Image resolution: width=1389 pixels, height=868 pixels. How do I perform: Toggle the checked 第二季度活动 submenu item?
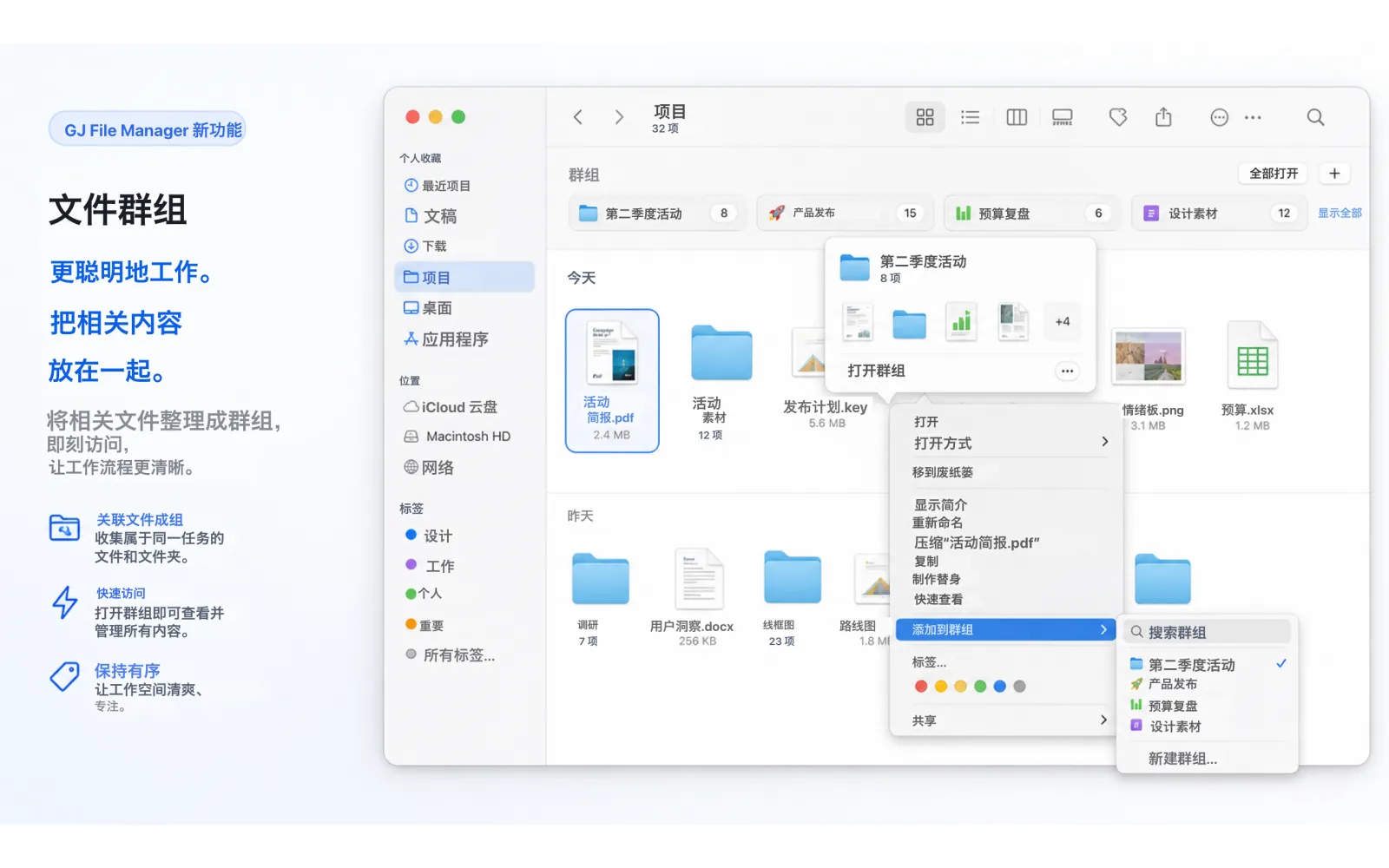[1208, 664]
